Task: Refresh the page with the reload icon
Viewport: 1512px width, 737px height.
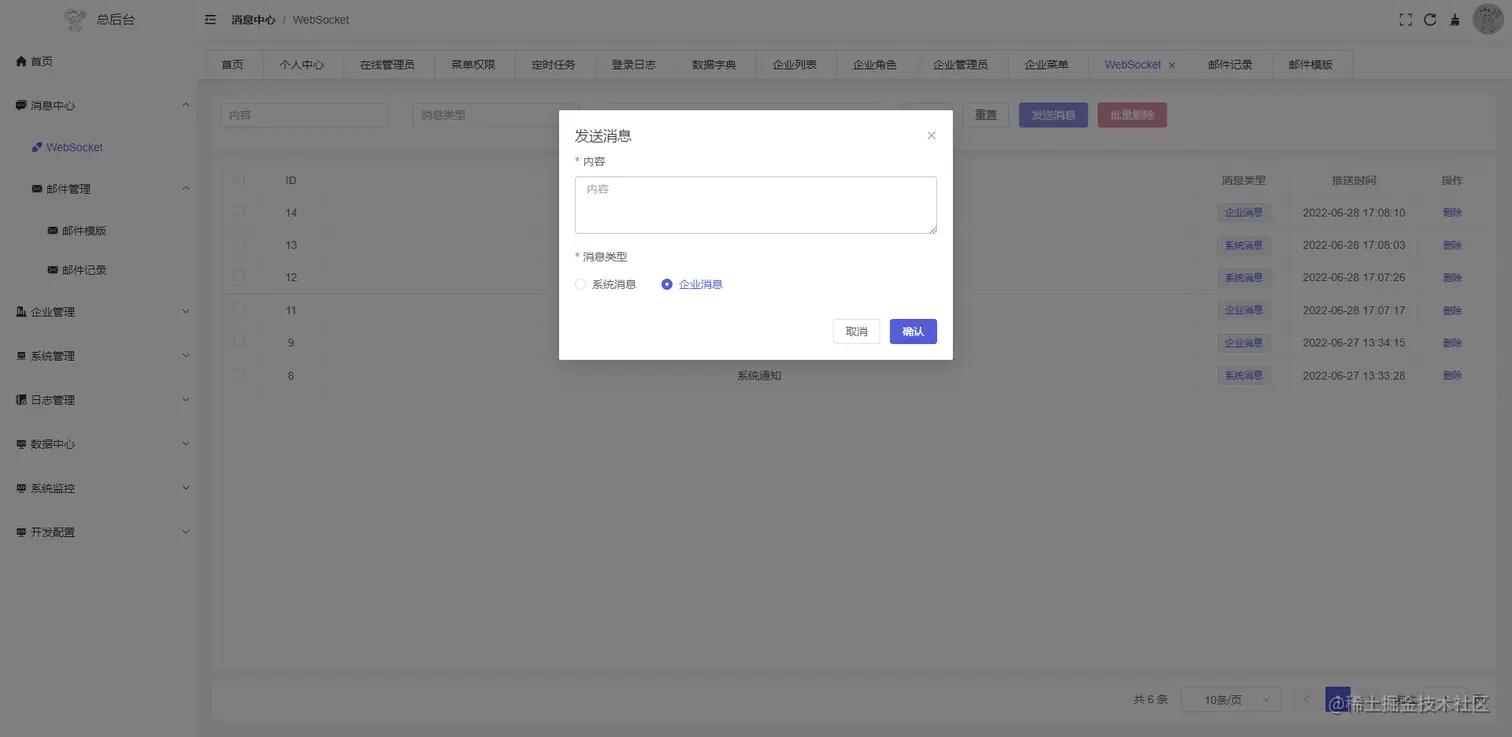Action: tap(1430, 18)
